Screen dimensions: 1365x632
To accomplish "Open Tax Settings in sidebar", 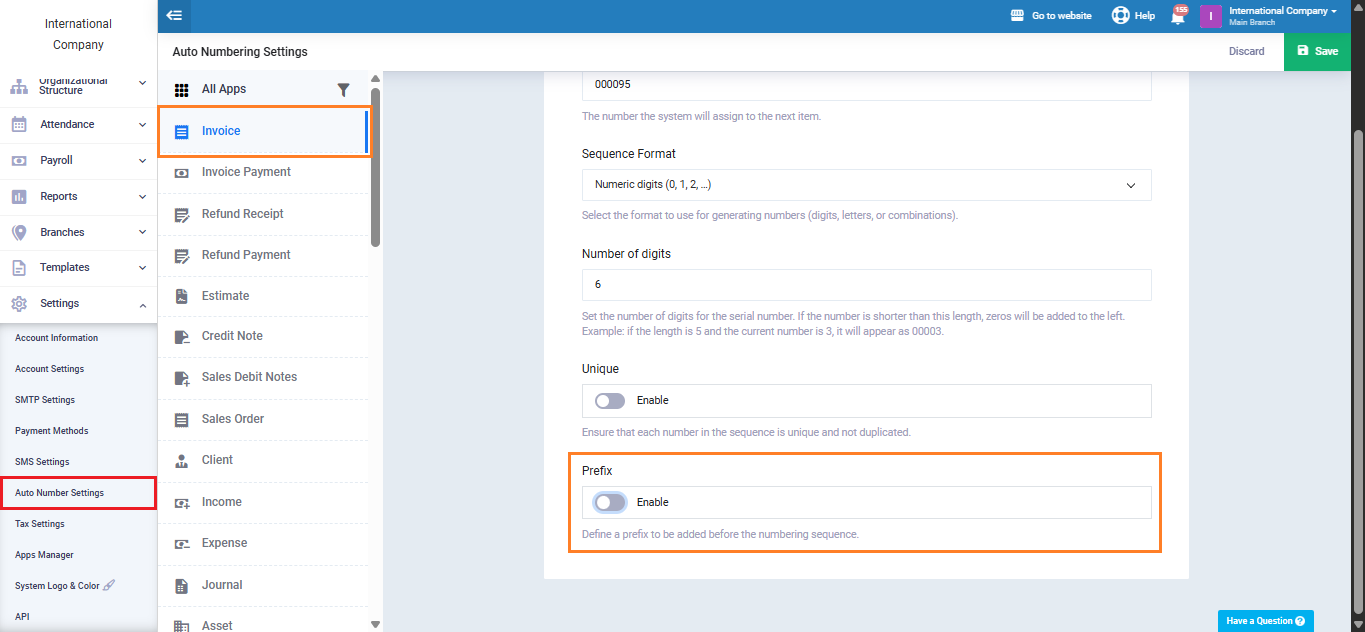I will tap(40, 524).
